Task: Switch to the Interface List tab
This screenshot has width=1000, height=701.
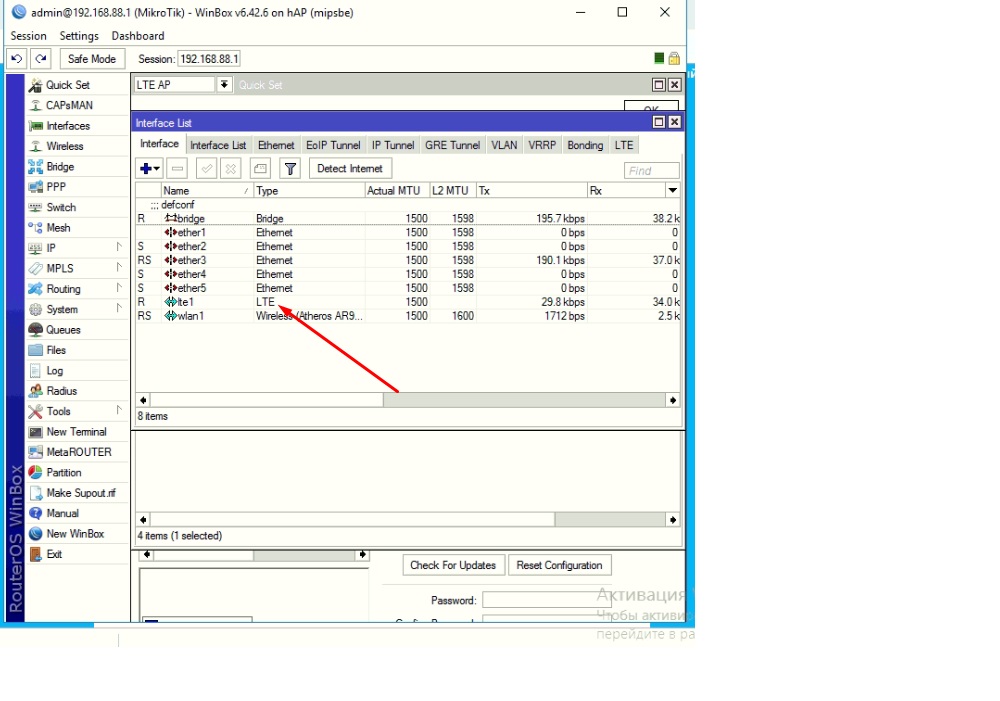Action: [x=218, y=145]
